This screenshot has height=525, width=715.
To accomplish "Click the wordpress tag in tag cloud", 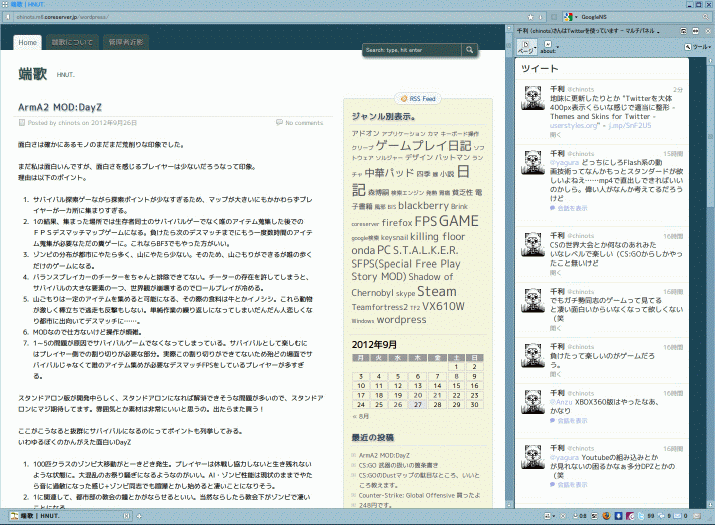I will (x=401, y=320).
